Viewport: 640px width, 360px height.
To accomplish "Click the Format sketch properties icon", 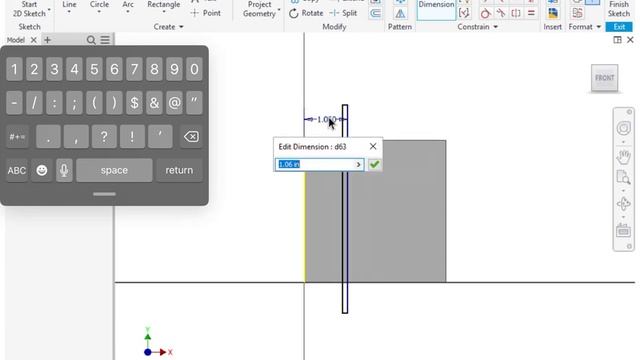I will point(577,13).
